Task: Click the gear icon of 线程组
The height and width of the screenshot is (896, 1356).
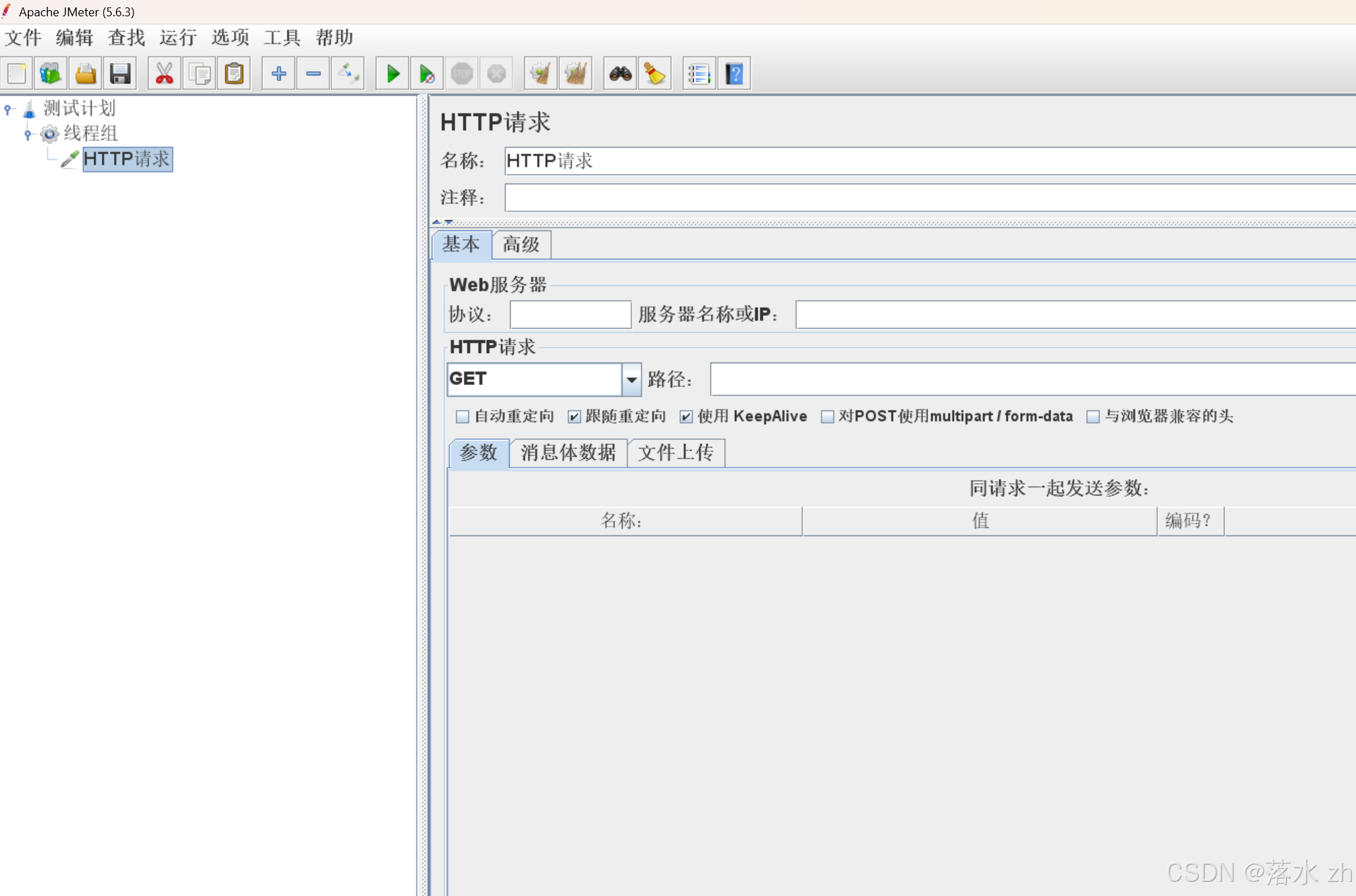Action: [49, 134]
